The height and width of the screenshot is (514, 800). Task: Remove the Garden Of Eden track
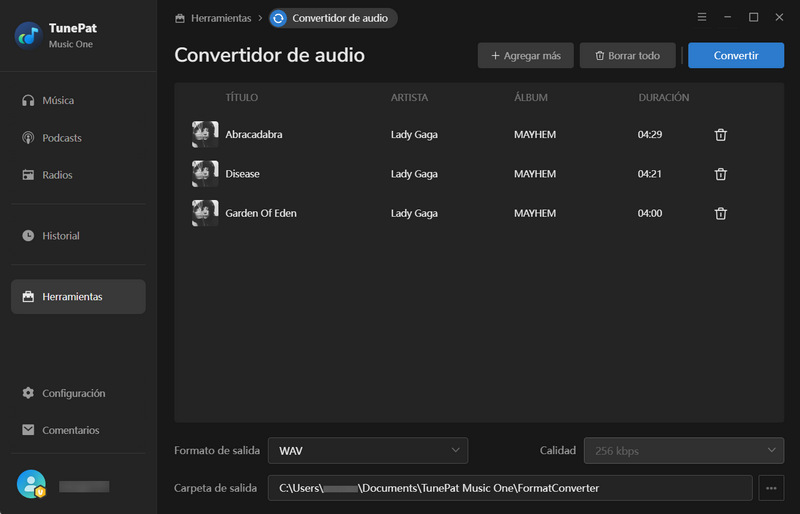[720, 213]
